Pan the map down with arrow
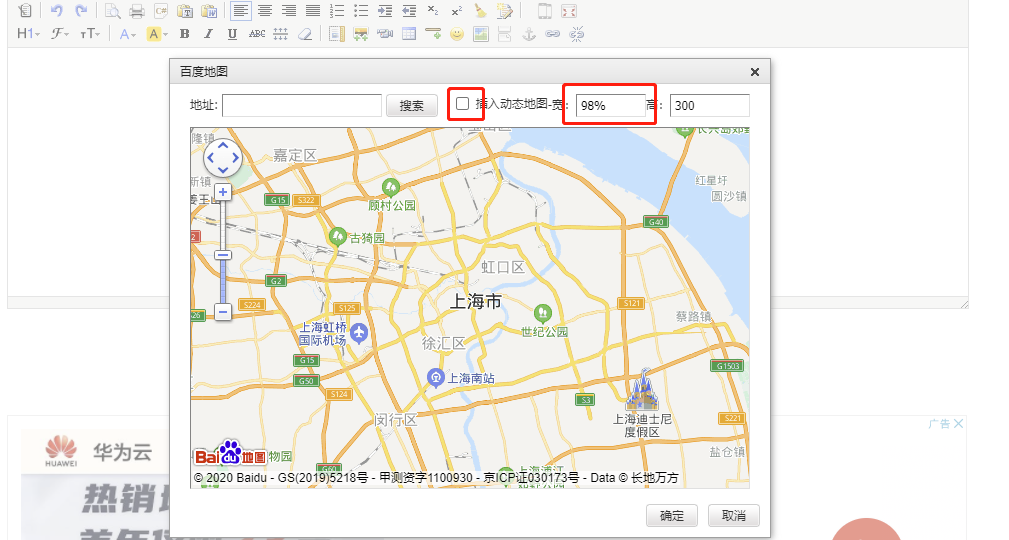 (223, 170)
